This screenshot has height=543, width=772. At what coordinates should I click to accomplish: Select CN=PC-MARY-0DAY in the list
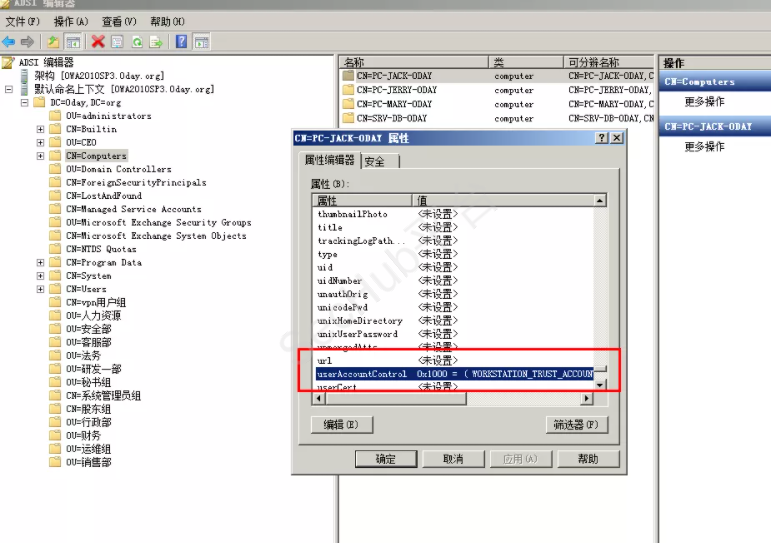tap(394, 104)
